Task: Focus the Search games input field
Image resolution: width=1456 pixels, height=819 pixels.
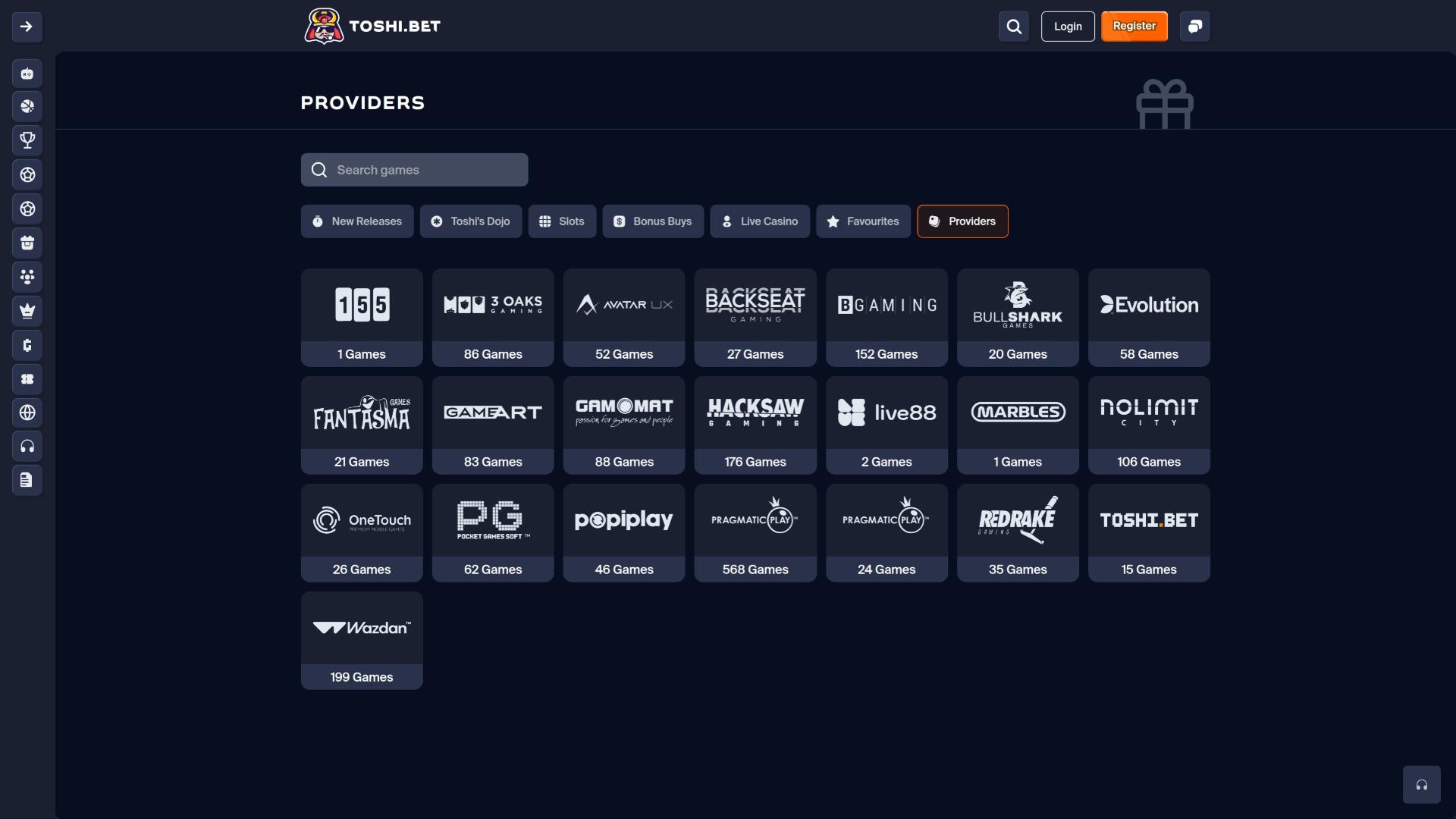Action: [x=415, y=170]
